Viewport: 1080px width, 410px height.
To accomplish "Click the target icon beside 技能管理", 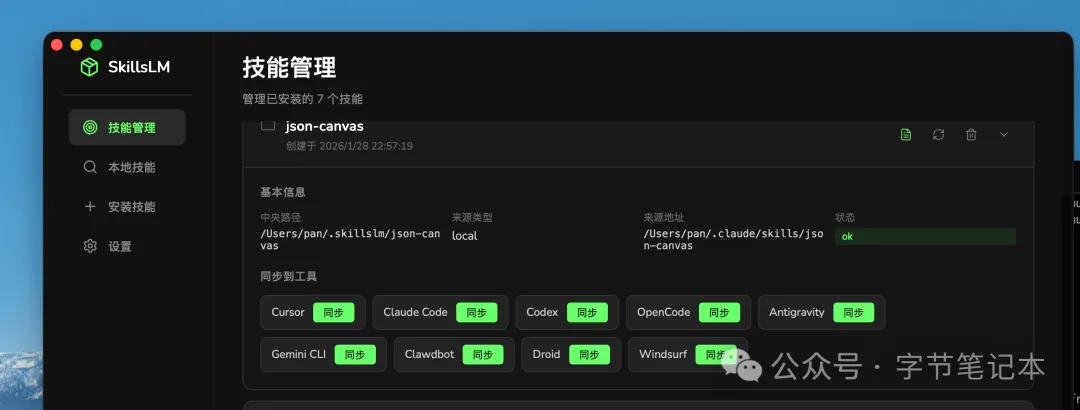I will click(x=90, y=128).
